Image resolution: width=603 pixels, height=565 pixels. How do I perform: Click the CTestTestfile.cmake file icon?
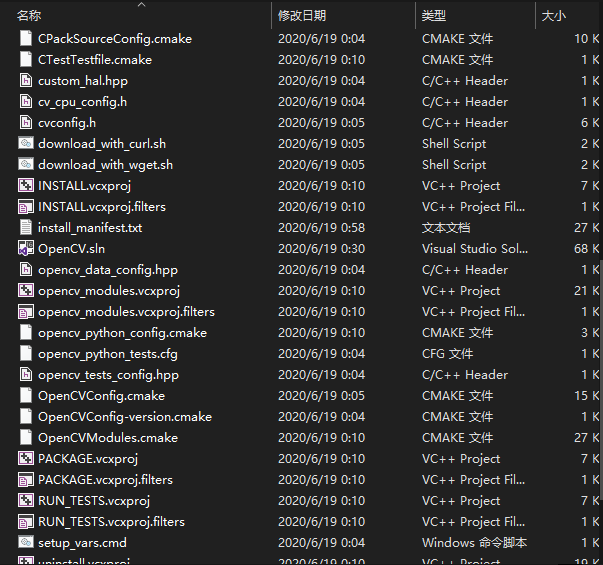26,60
